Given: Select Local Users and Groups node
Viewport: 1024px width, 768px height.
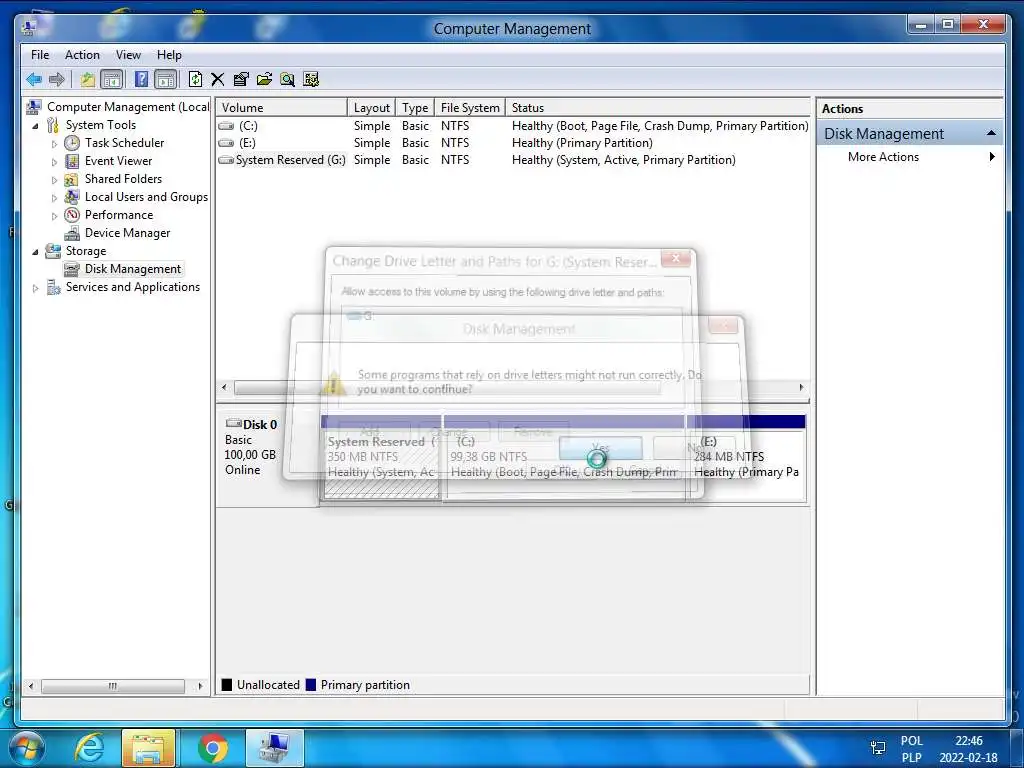Looking at the screenshot, I should [x=146, y=197].
